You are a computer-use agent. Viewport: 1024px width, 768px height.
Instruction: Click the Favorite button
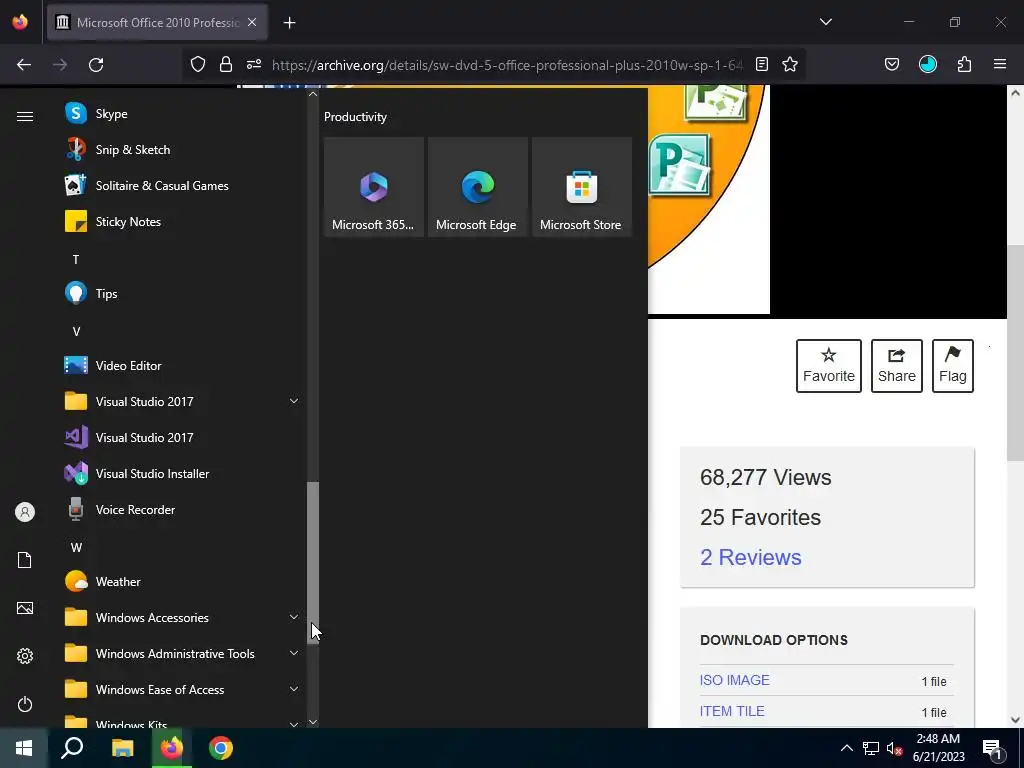(829, 366)
